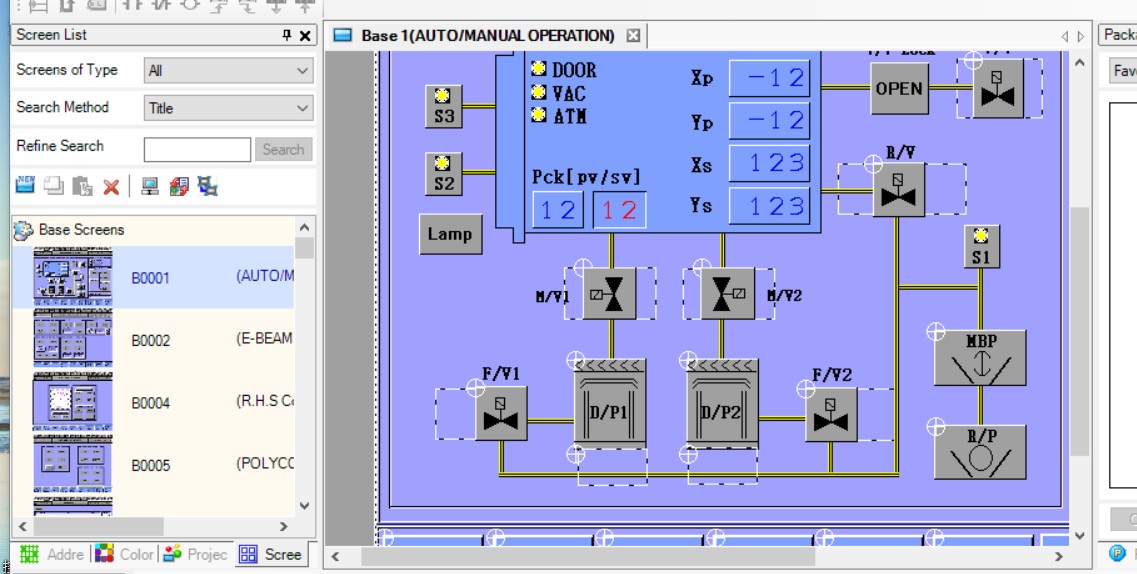Open the Screens of Type dropdown

click(228, 71)
